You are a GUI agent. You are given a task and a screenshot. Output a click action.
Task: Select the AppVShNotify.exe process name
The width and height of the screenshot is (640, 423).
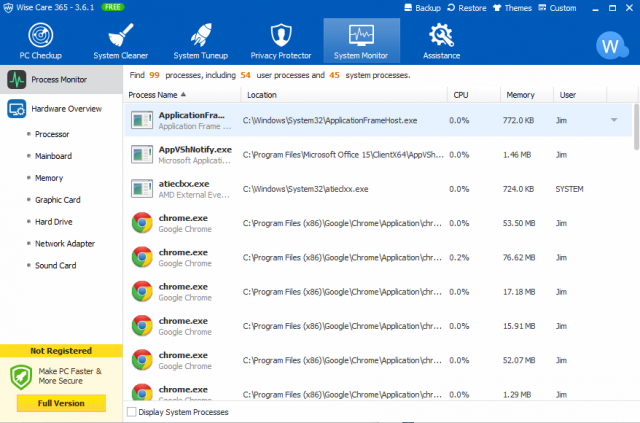pos(195,149)
